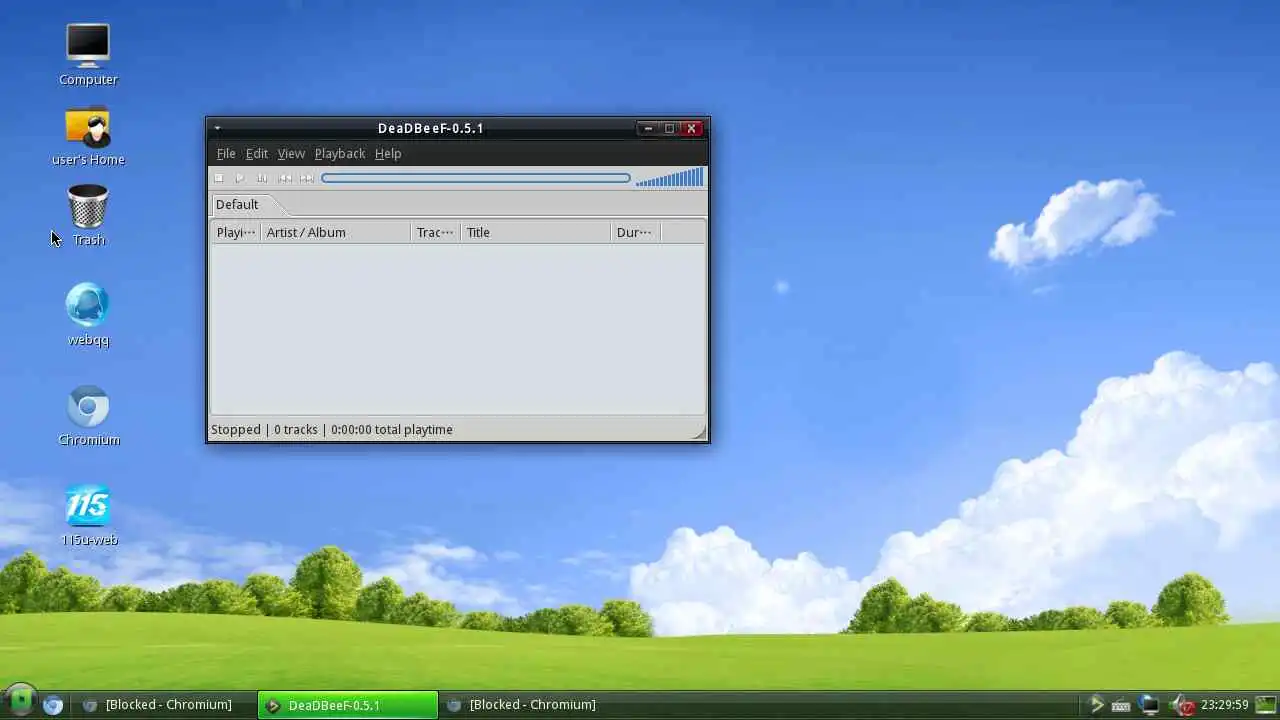Open the Edit menu

tap(257, 153)
